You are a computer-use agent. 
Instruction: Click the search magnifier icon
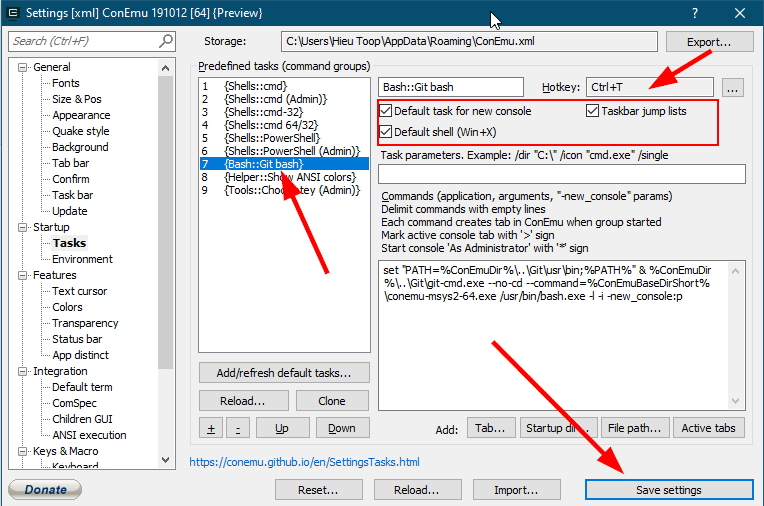(x=166, y=41)
